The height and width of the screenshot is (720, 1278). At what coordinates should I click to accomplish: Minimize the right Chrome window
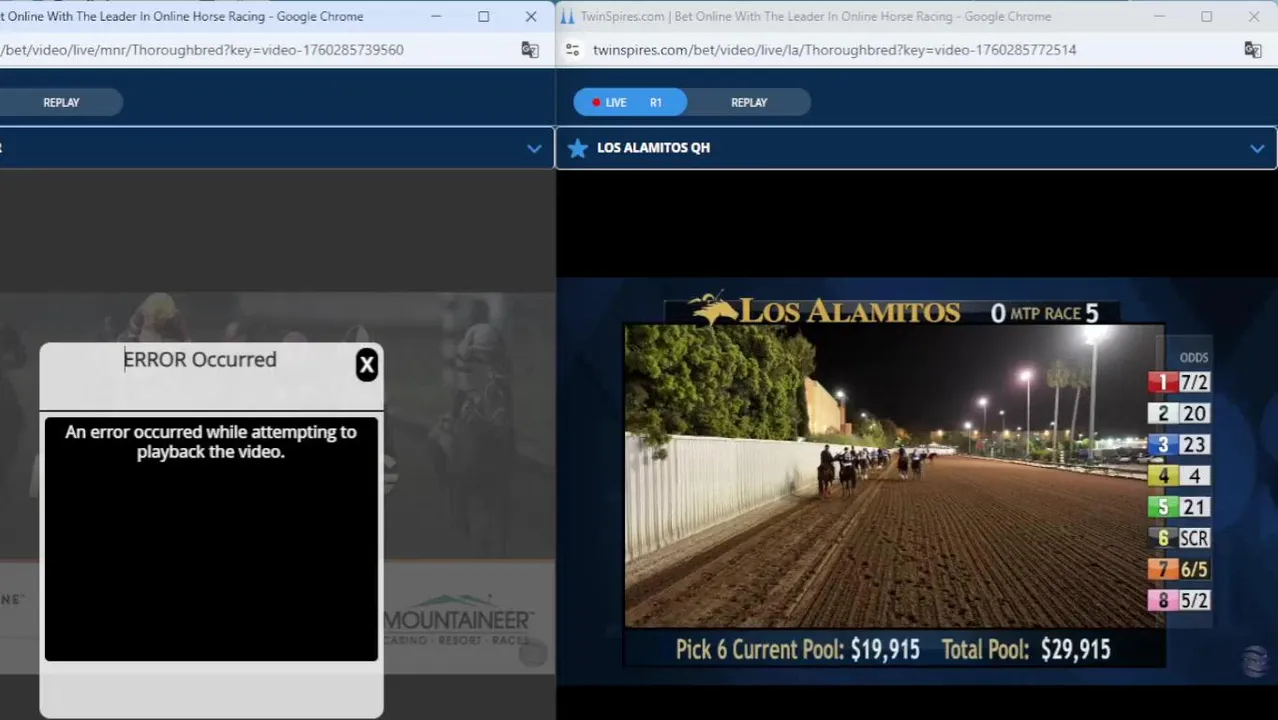[x=1160, y=16]
